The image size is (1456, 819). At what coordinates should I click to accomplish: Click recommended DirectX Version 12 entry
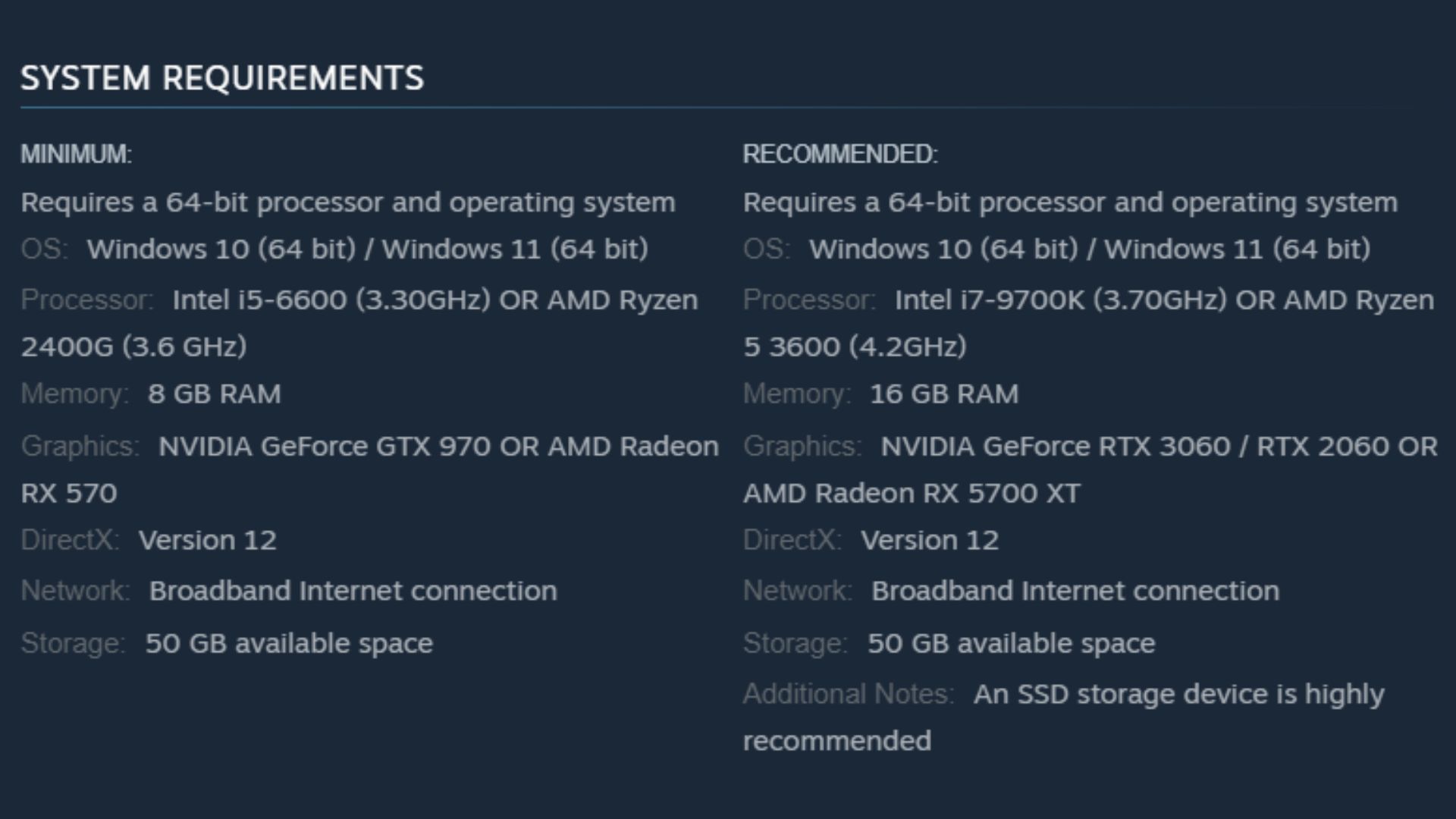pos(930,540)
